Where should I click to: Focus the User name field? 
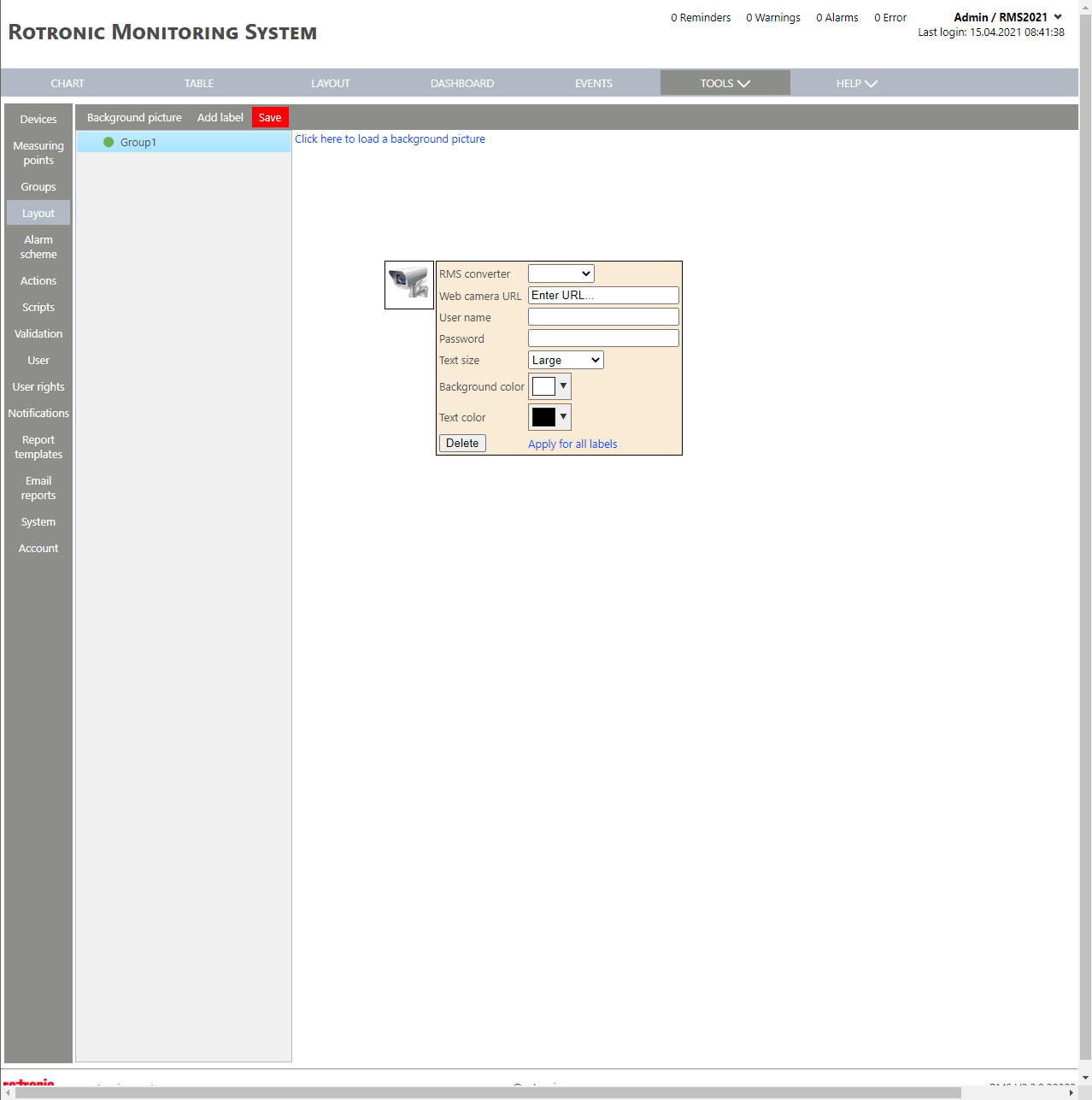point(603,316)
